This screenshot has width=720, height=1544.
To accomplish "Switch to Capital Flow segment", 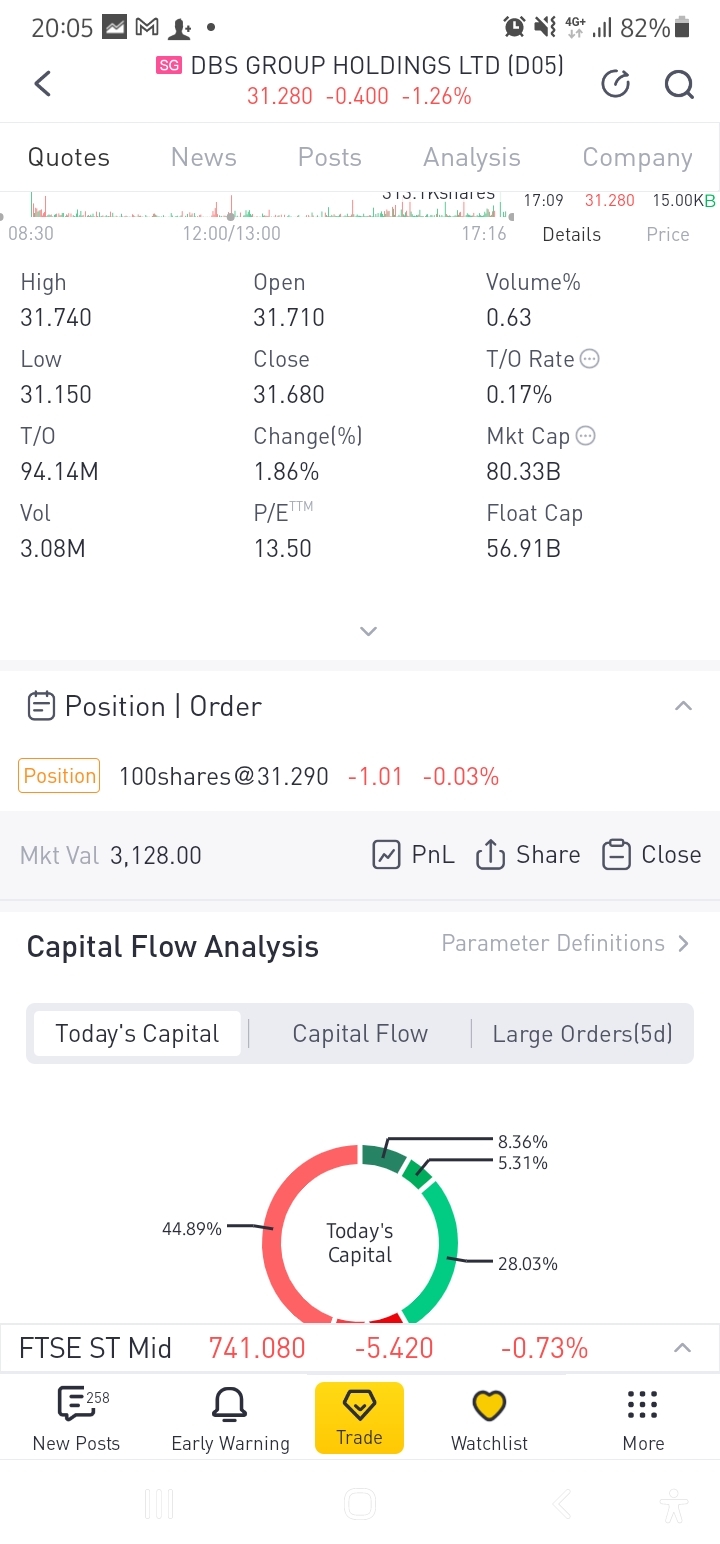I will point(360,1033).
